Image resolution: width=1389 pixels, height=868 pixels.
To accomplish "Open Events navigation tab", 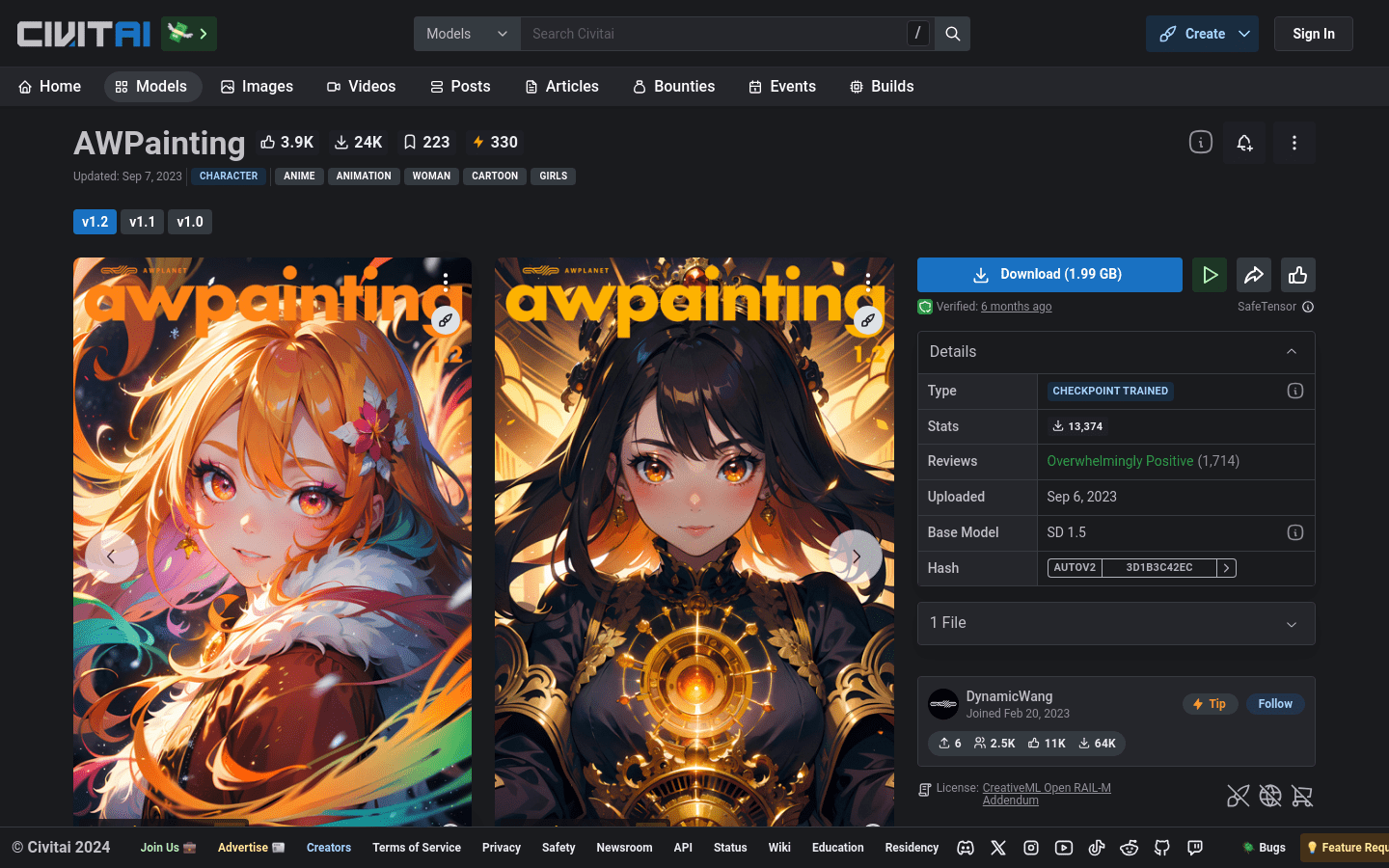I will click(x=782, y=87).
